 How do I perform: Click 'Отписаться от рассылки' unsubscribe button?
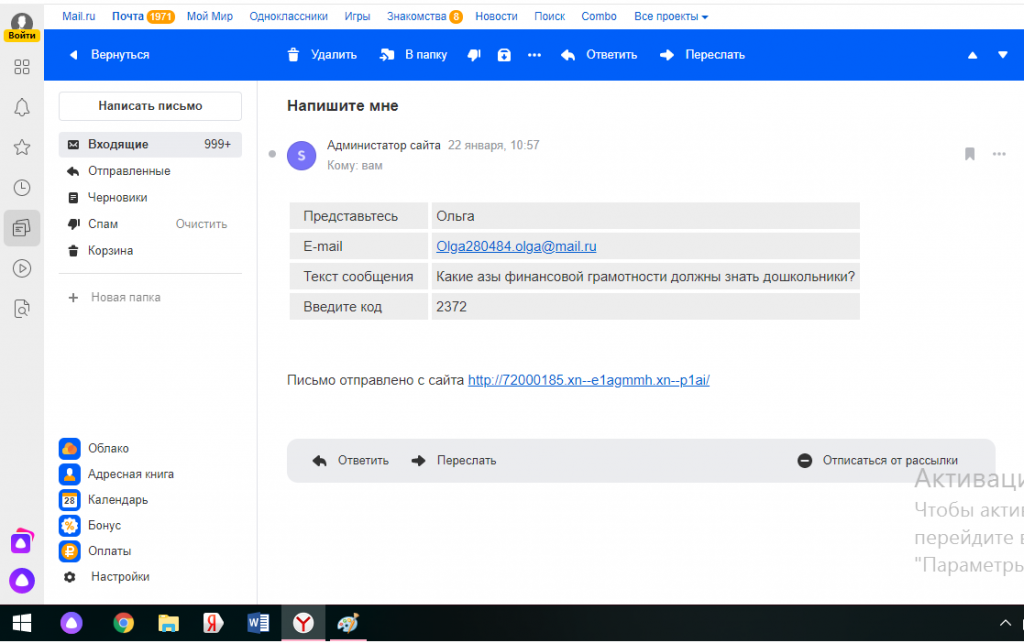point(878,461)
